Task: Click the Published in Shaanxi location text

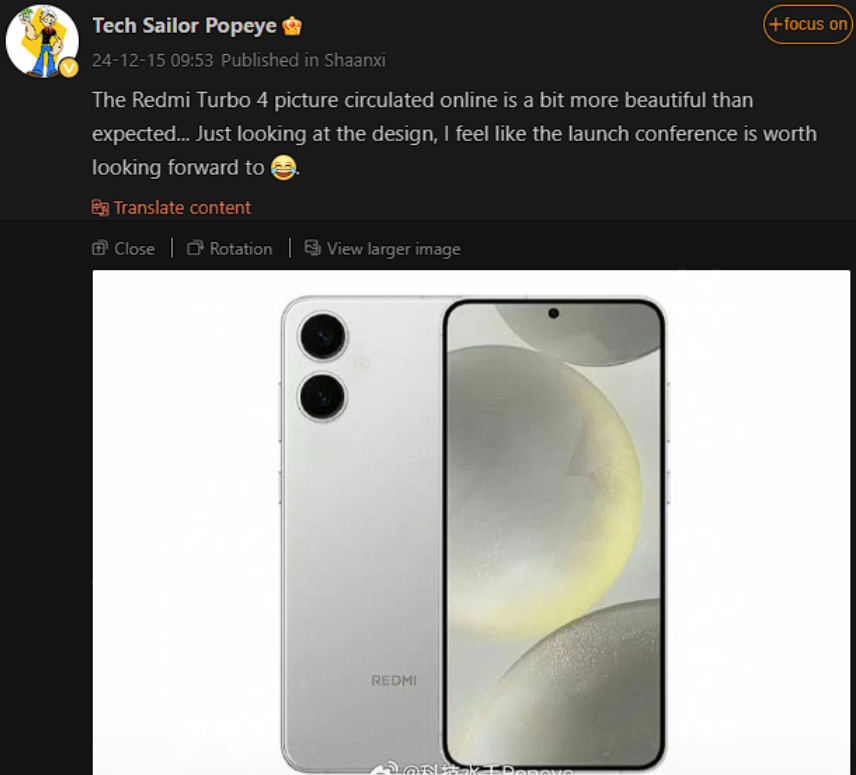Action: click(x=303, y=60)
